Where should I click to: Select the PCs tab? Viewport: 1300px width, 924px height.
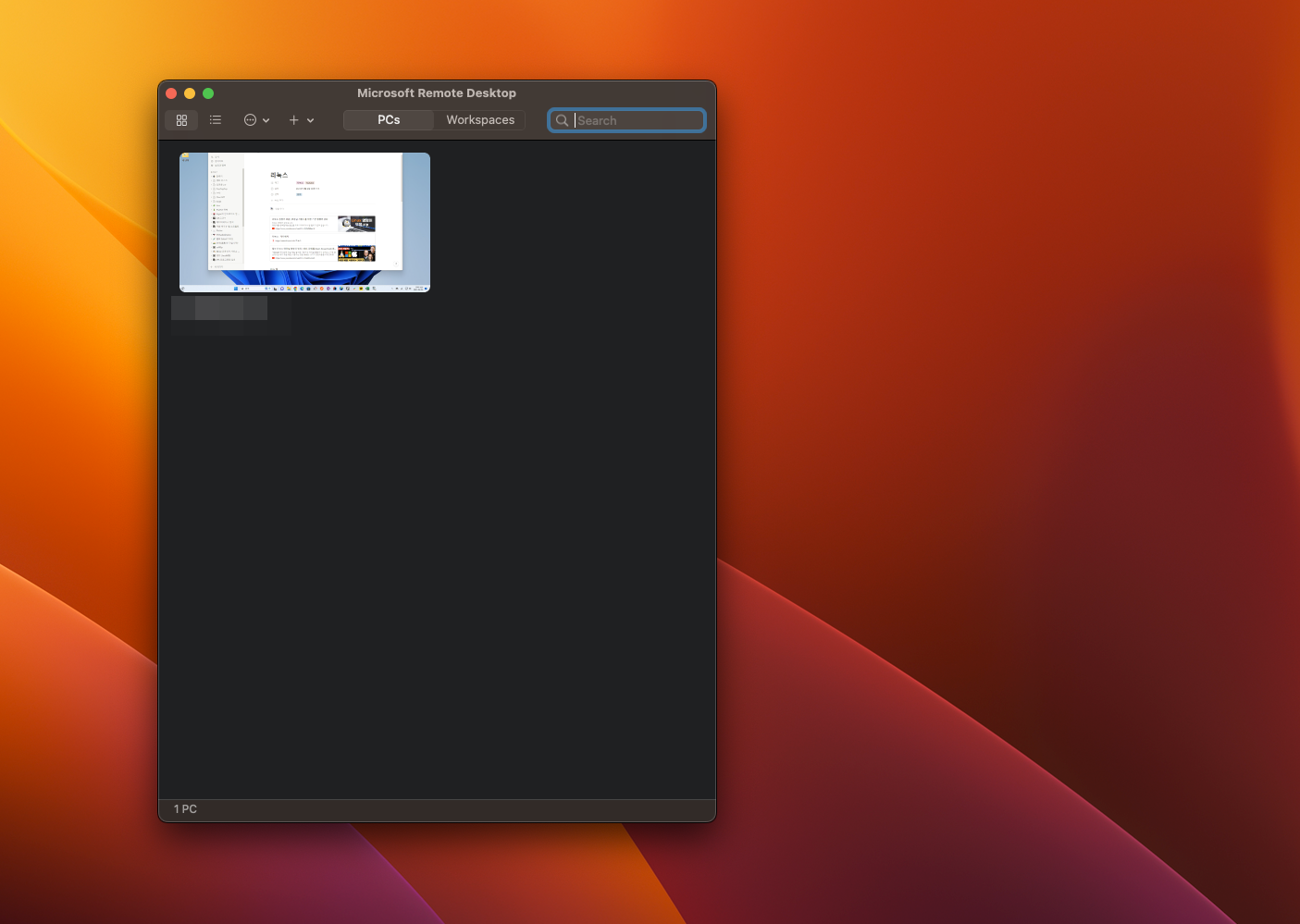pyautogui.click(x=389, y=120)
